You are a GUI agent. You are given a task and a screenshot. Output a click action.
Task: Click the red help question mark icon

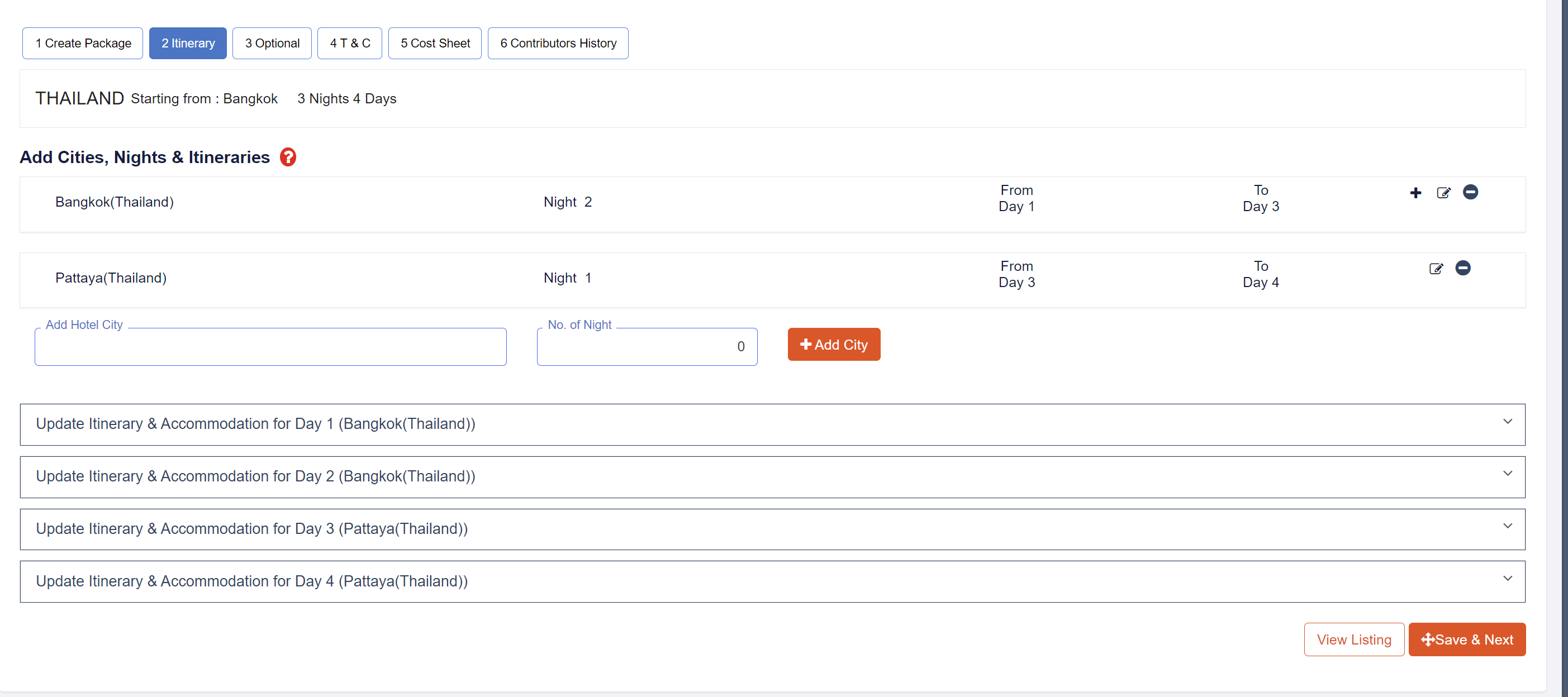coord(288,157)
